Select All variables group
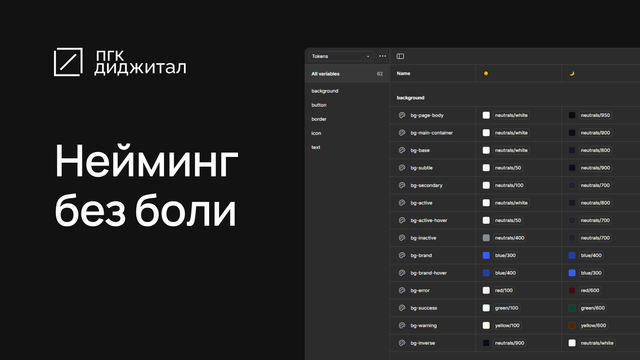 click(347, 74)
